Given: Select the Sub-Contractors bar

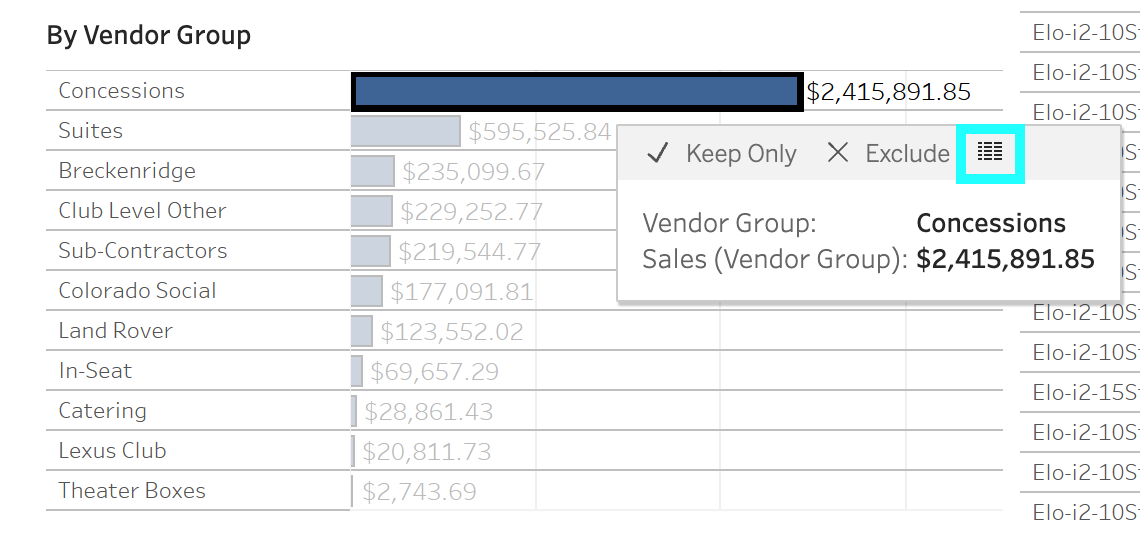Looking at the screenshot, I should click(371, 251).
